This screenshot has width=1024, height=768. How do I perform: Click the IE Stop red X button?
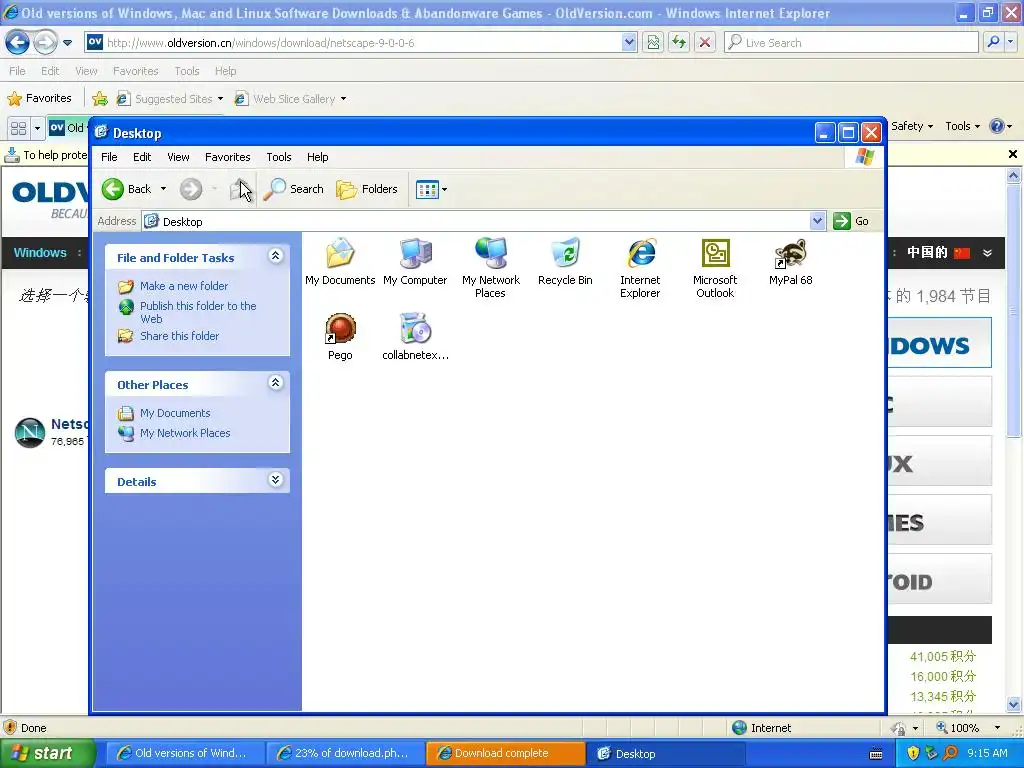705,42
